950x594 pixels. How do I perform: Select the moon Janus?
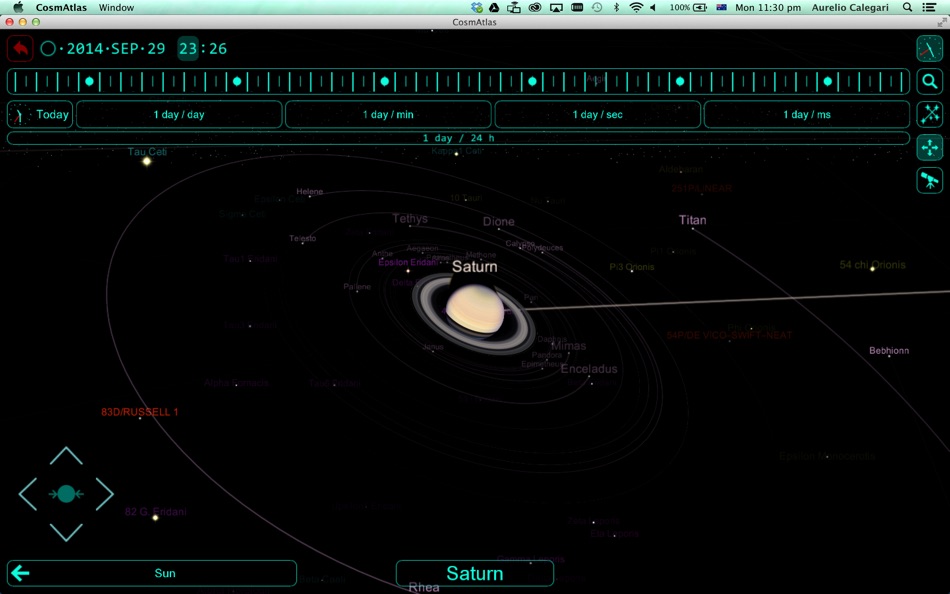(x=433, y=347)
